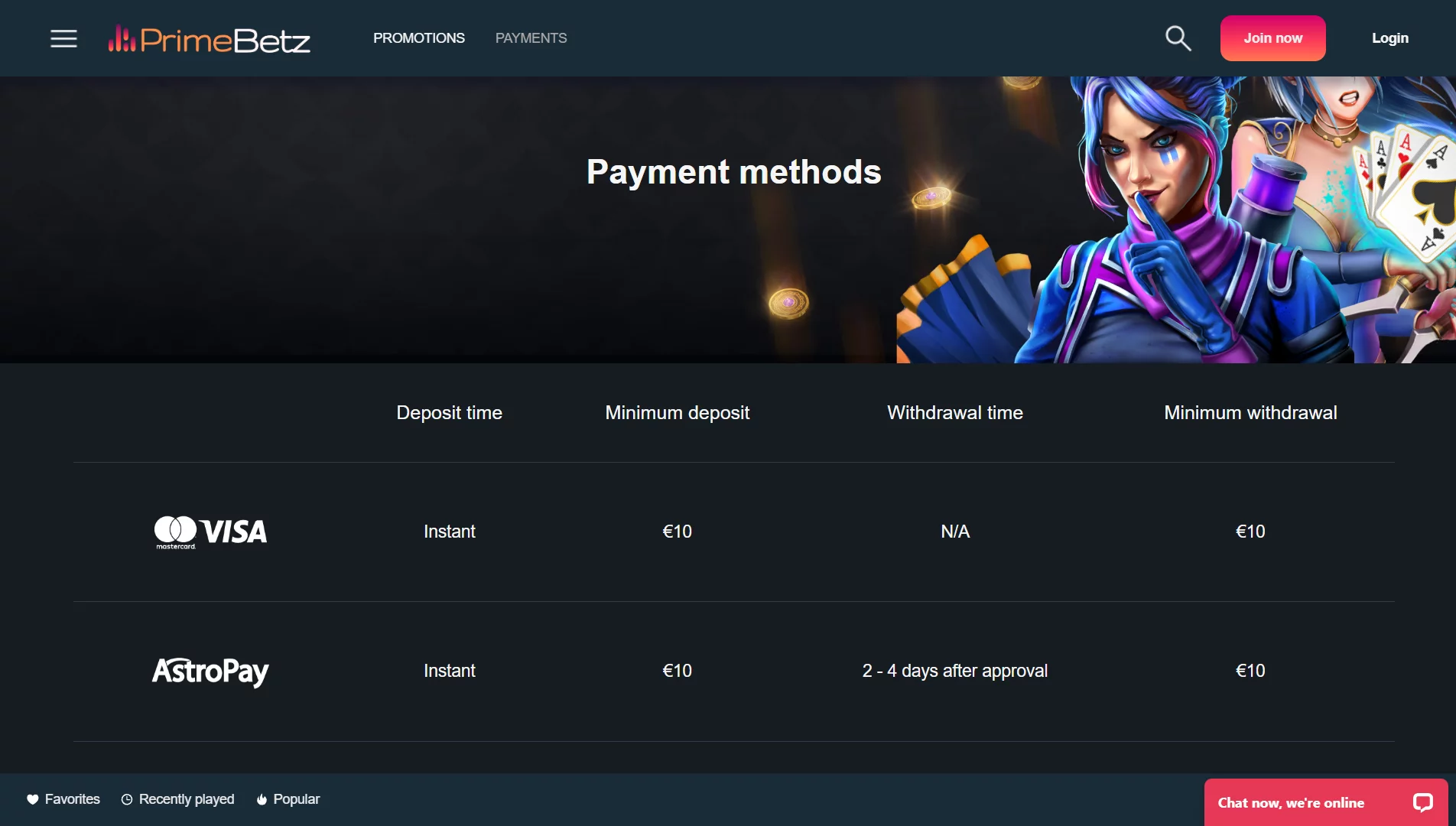Click the PrimeBetz logo

coord(209,38)
